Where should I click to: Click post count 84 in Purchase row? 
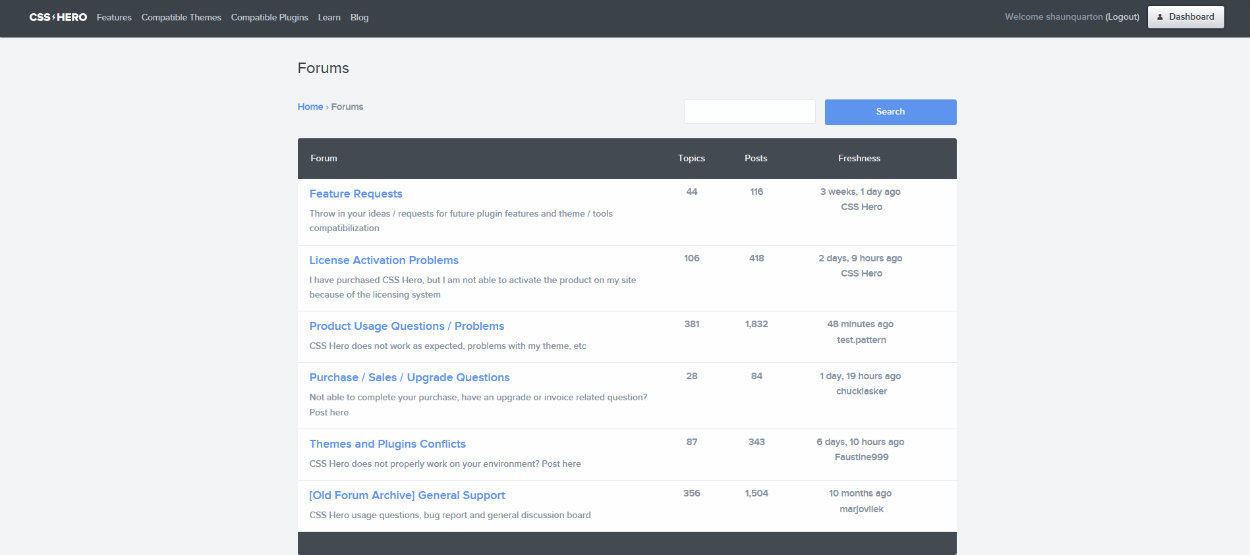tap(756, 376)
